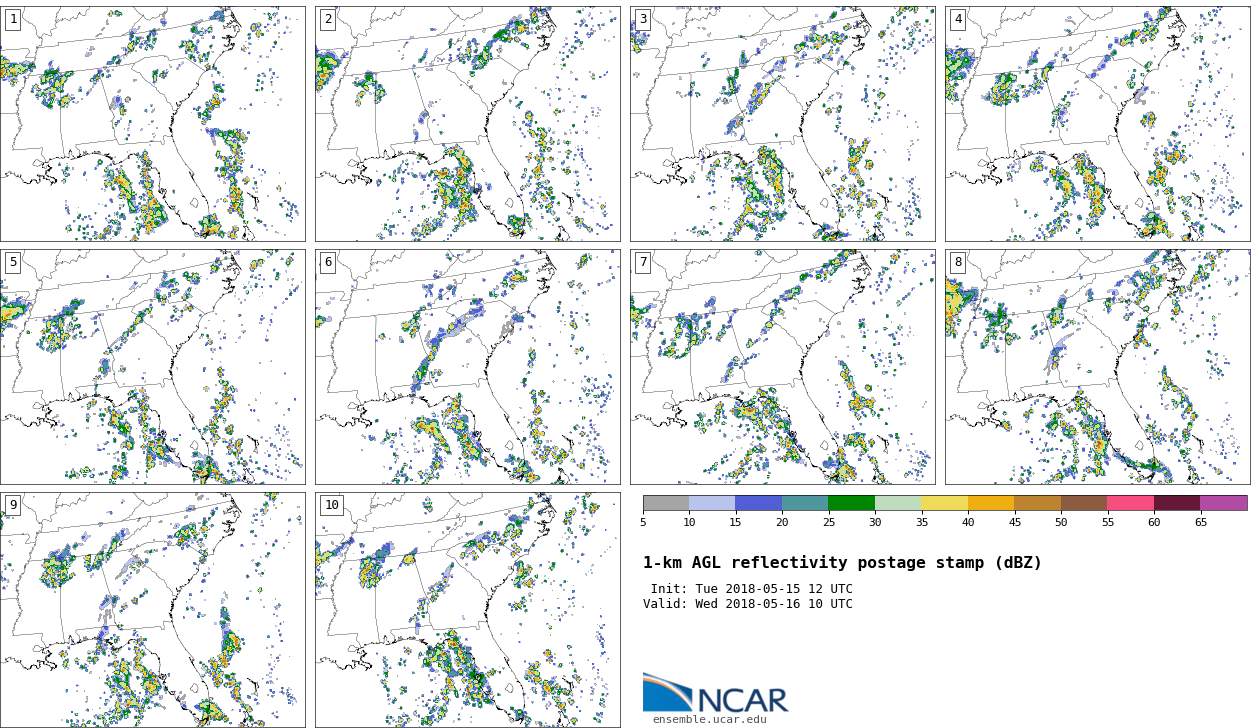The width and height of the screenshot is (1260, 728).
Task: Click the purple 65+ dBZ swatch
Action: click(1223, 503)
